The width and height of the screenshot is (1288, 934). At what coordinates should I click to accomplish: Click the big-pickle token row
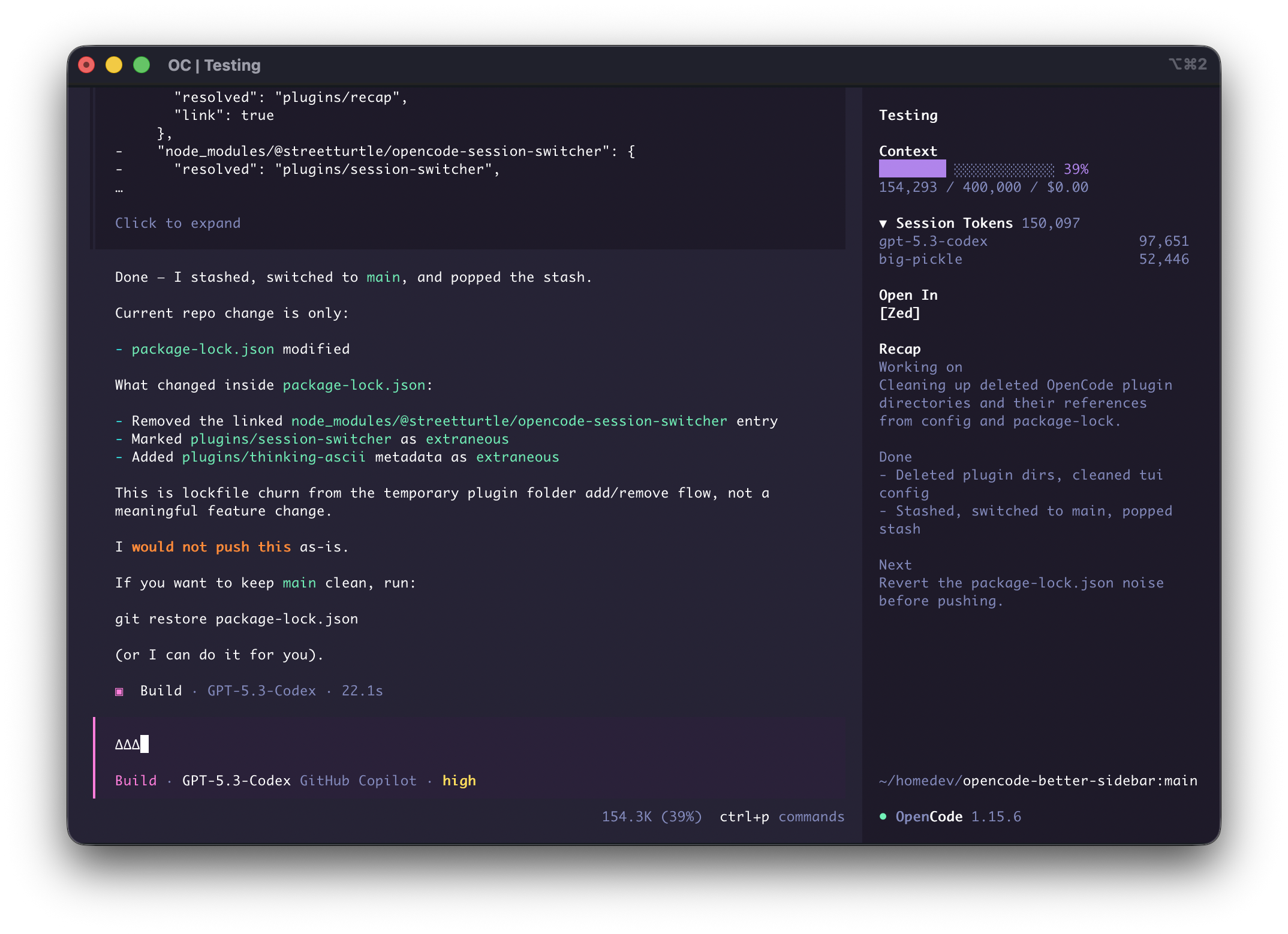(1034, 259)
